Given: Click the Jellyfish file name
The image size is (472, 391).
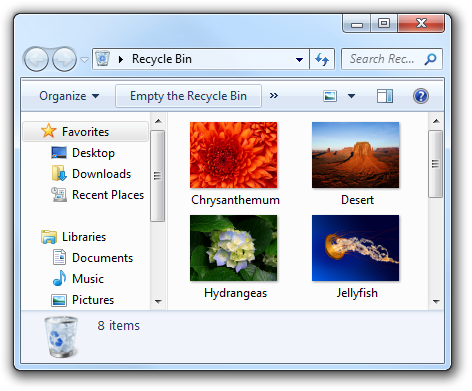Looking at the screenshot, I should pyautogui.click(x=357, y=293).
